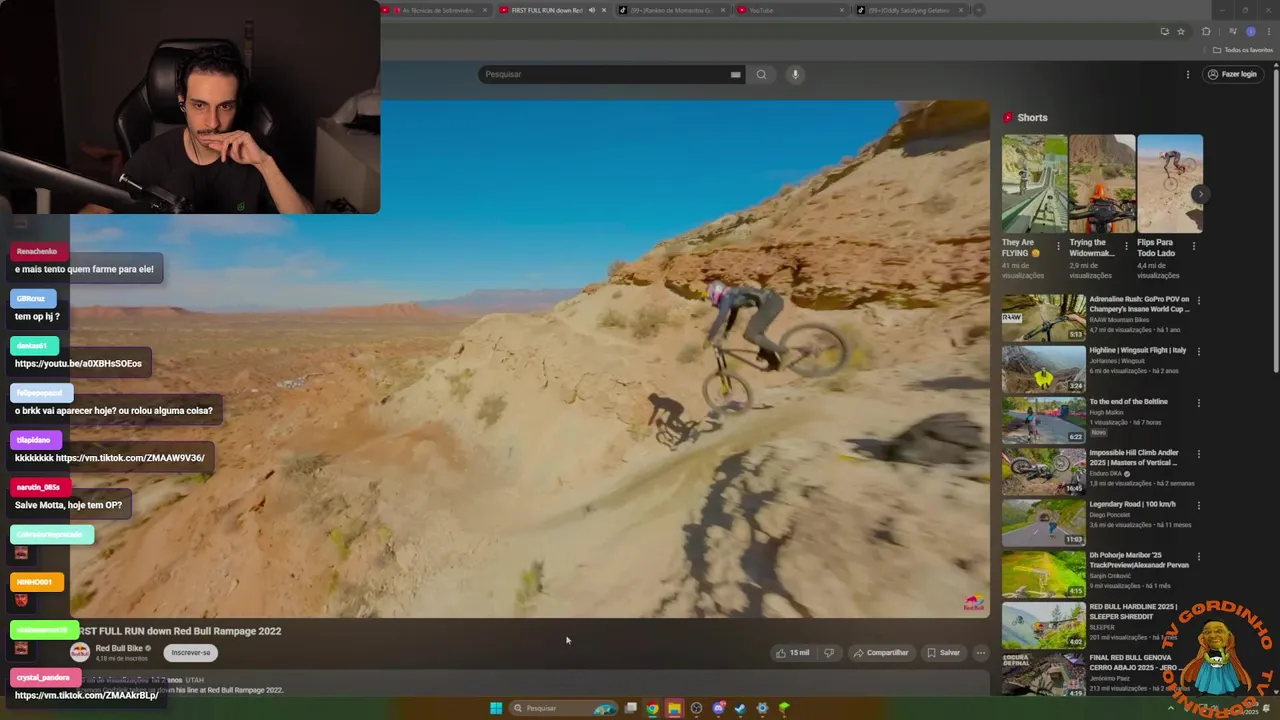Open Impossible Hill Climb Andler 2025 thumbnail
This screenshot has width=1280, height=720.
coord(1044,471)
